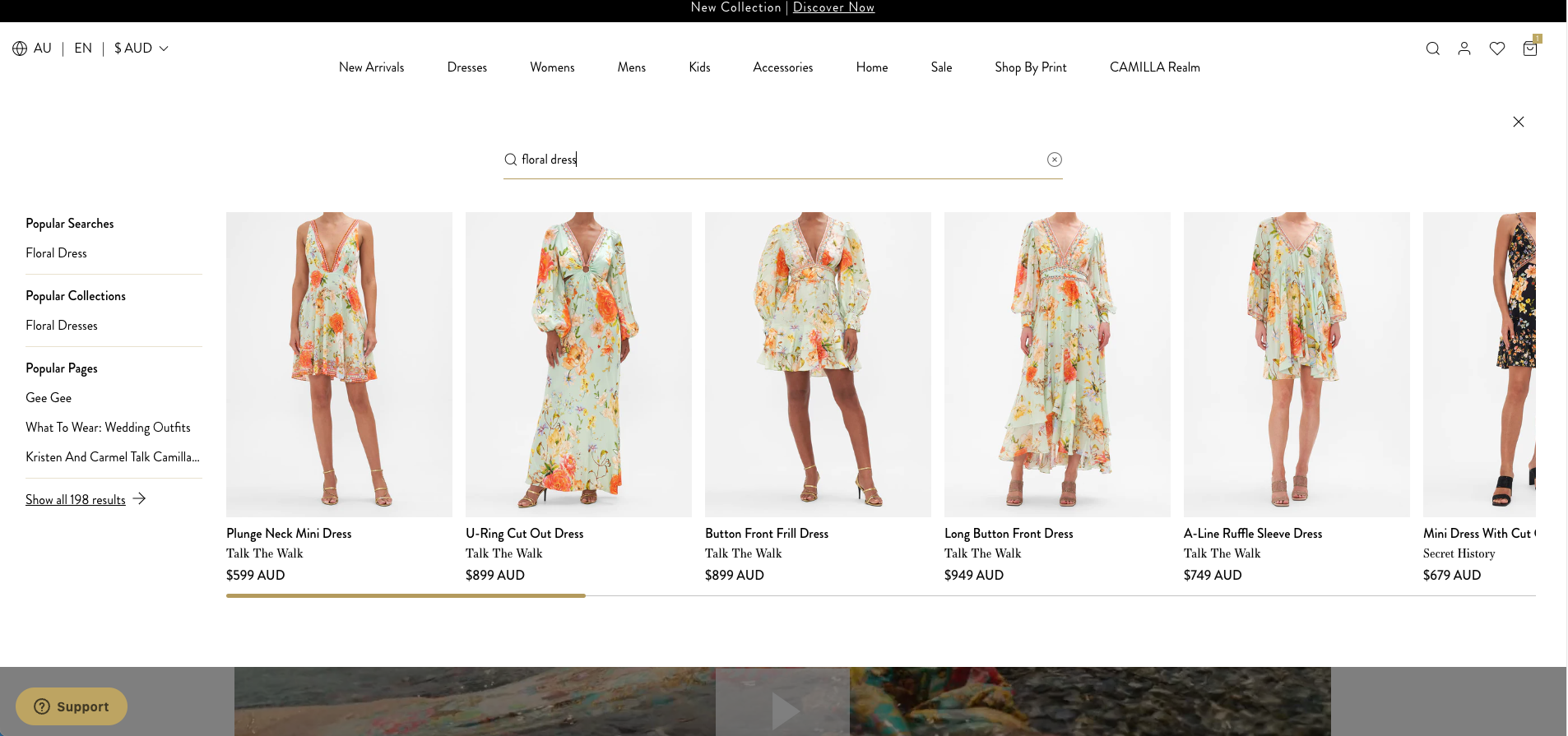
Task: Select the EN language option
Action: [83, 49]
